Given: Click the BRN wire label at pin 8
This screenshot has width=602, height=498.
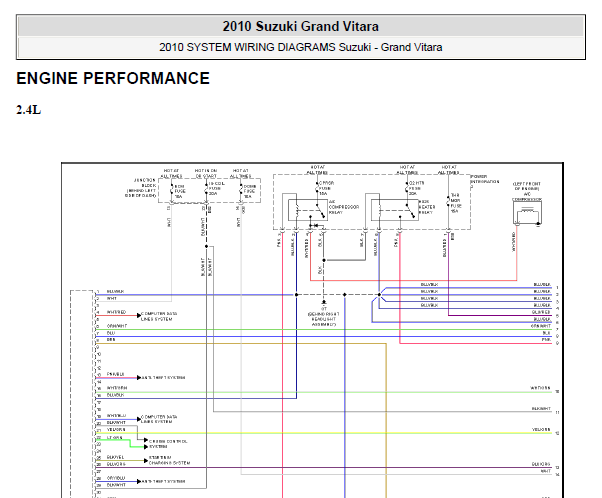Looking at the screenshot, I should [x=111, y=340].
